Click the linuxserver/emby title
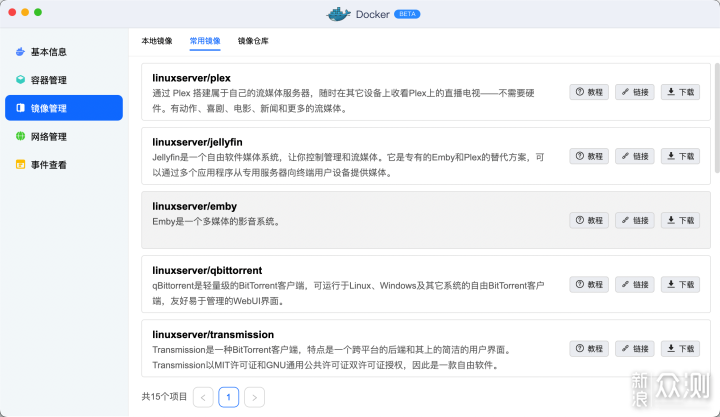The height and width of the screenshot is (417, 720). (195, 206)
